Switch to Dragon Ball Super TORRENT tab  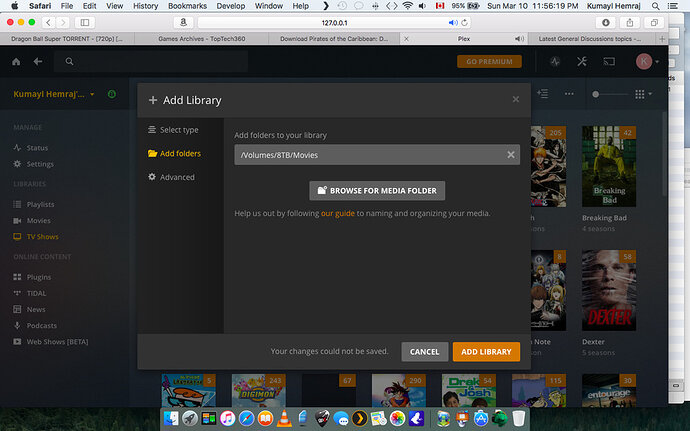[67, 39]
